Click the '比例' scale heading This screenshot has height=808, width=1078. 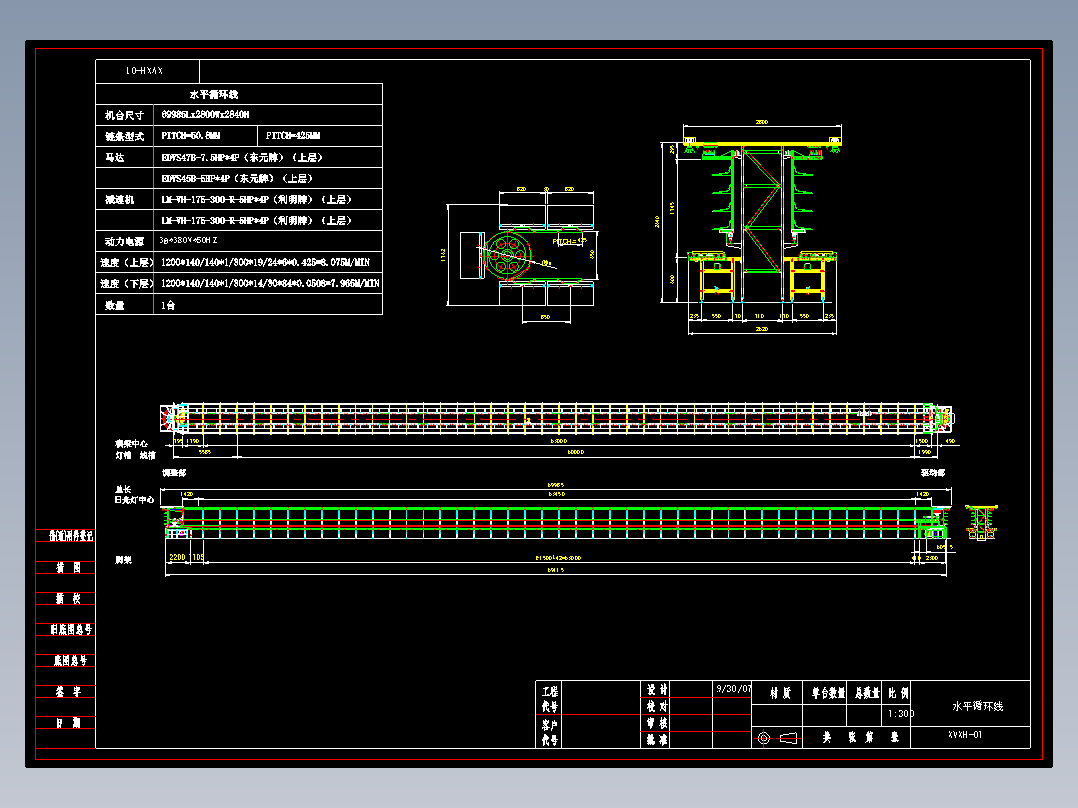coord(899,693)
